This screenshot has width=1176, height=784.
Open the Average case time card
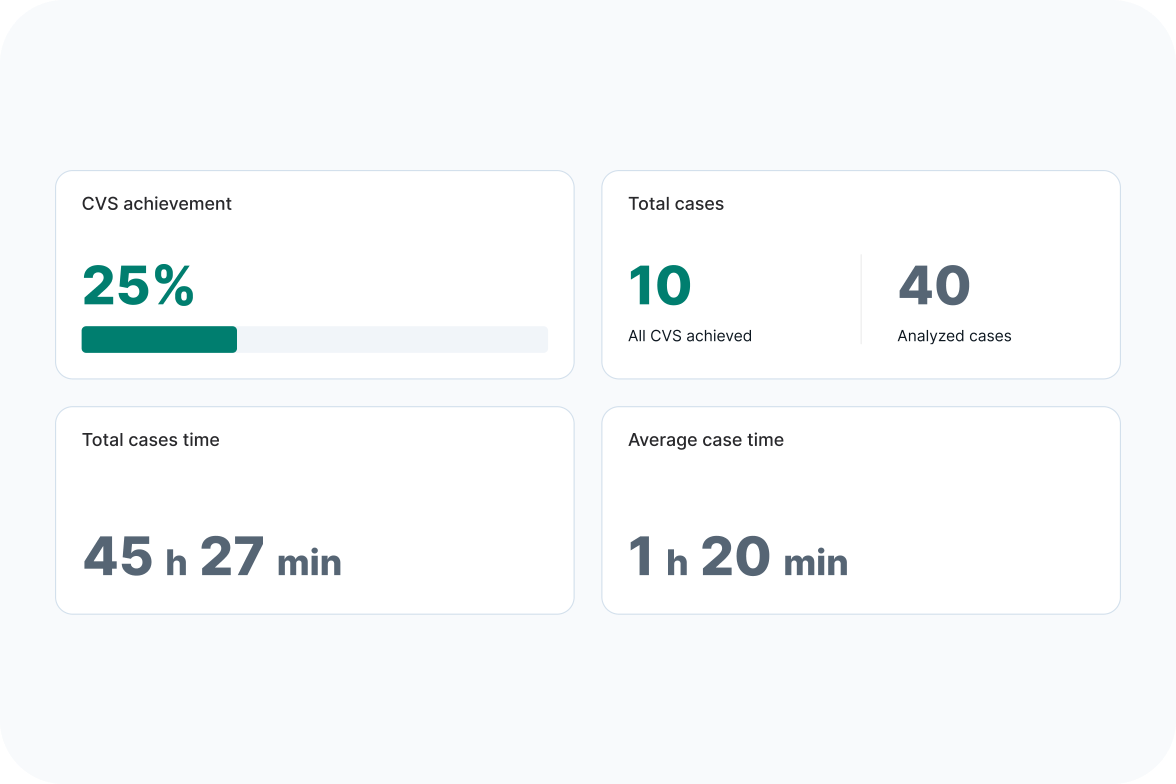(860, 509)
